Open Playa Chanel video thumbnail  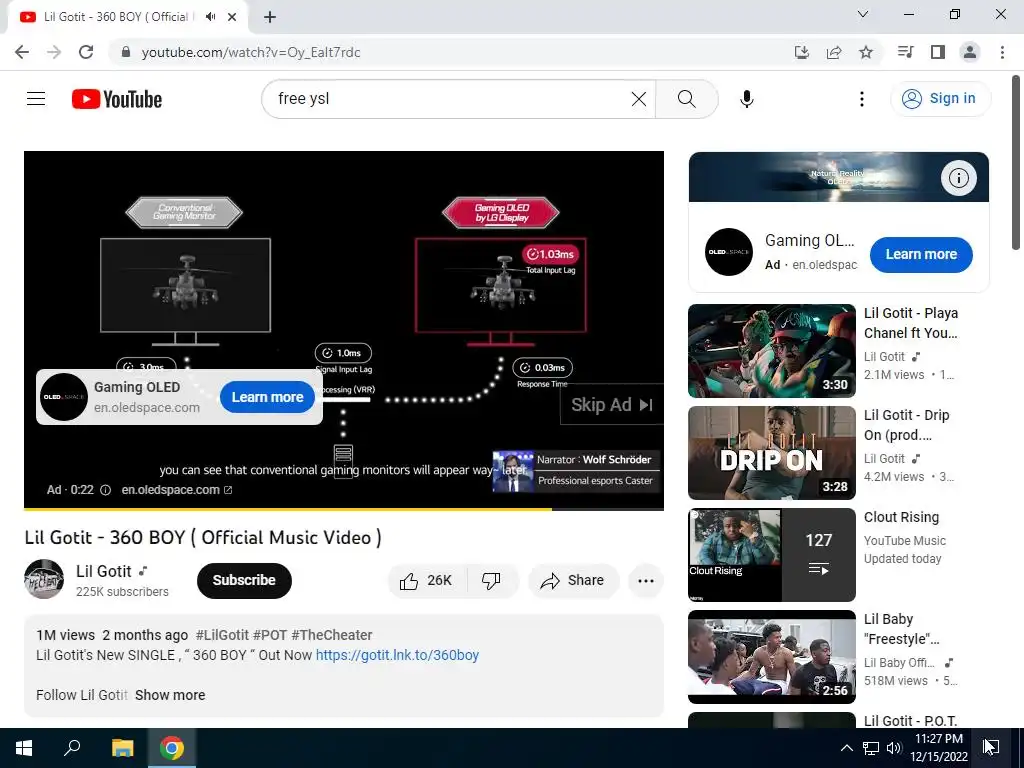coord(771,351)
